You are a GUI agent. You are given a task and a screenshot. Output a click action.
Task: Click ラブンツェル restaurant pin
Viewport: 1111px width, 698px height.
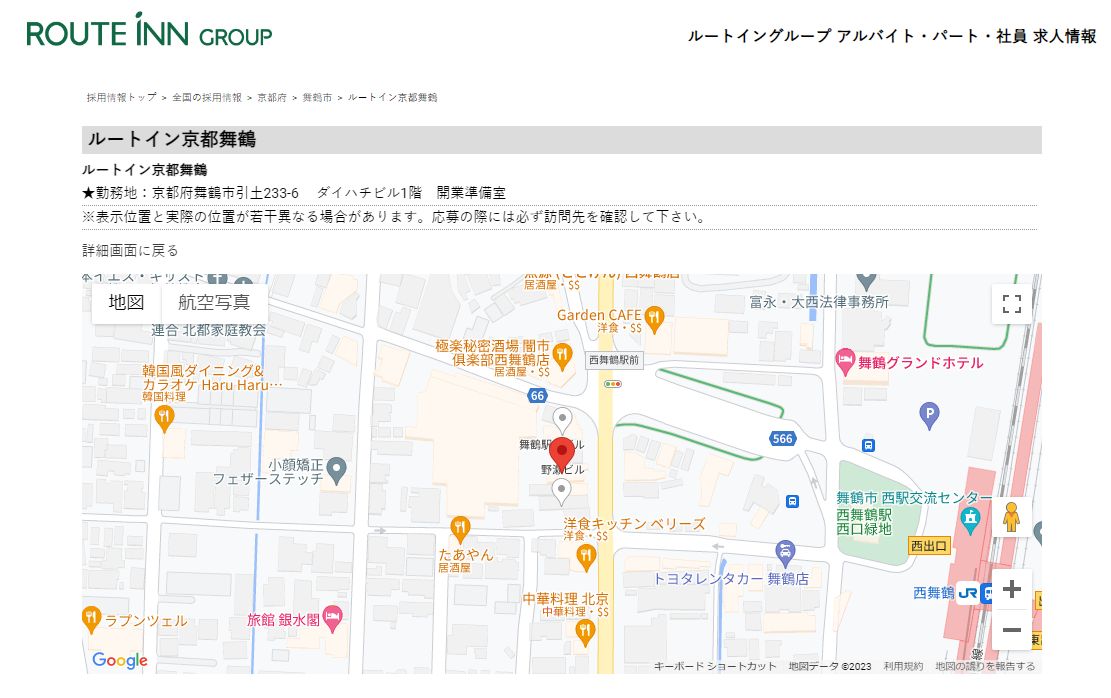[x=91, y=619]
